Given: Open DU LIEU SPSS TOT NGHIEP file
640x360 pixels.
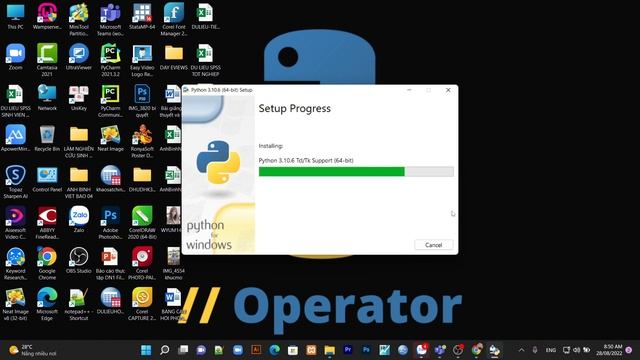Looking at the screenshot, I should tap(205, 60).
